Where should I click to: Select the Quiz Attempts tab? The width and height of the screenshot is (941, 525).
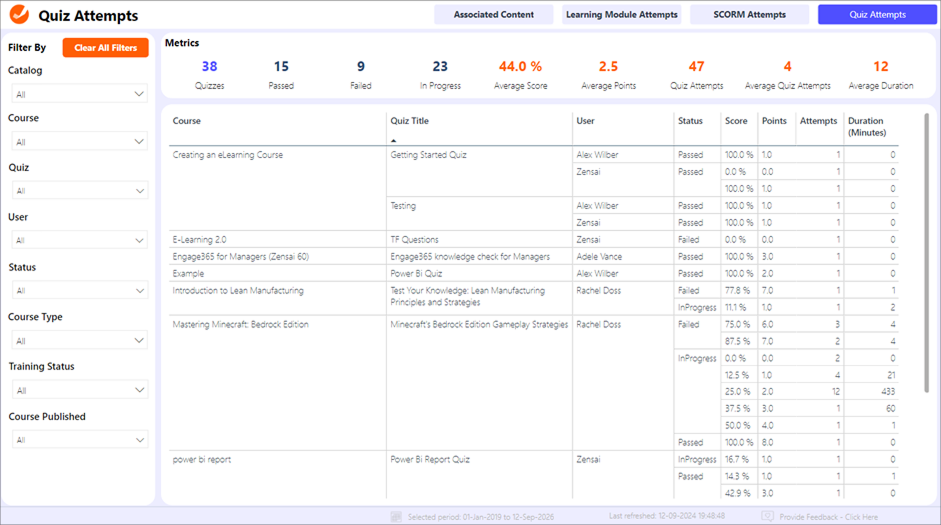click(x=877, y=15)
